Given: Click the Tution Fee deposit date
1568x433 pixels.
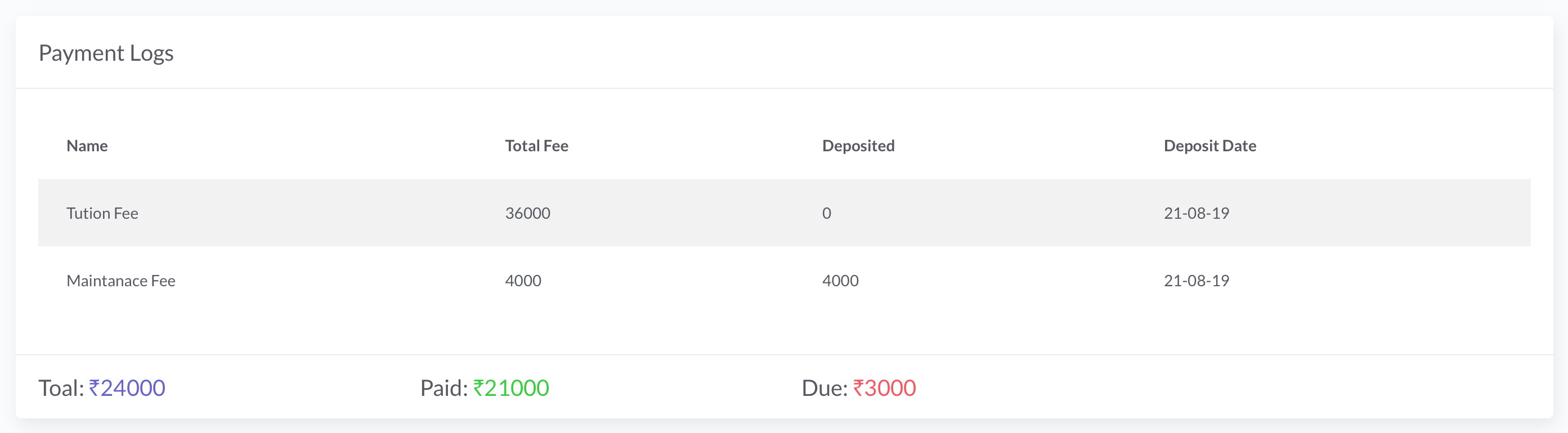Looking at the screenshot, I should [x=1196, y=214].
